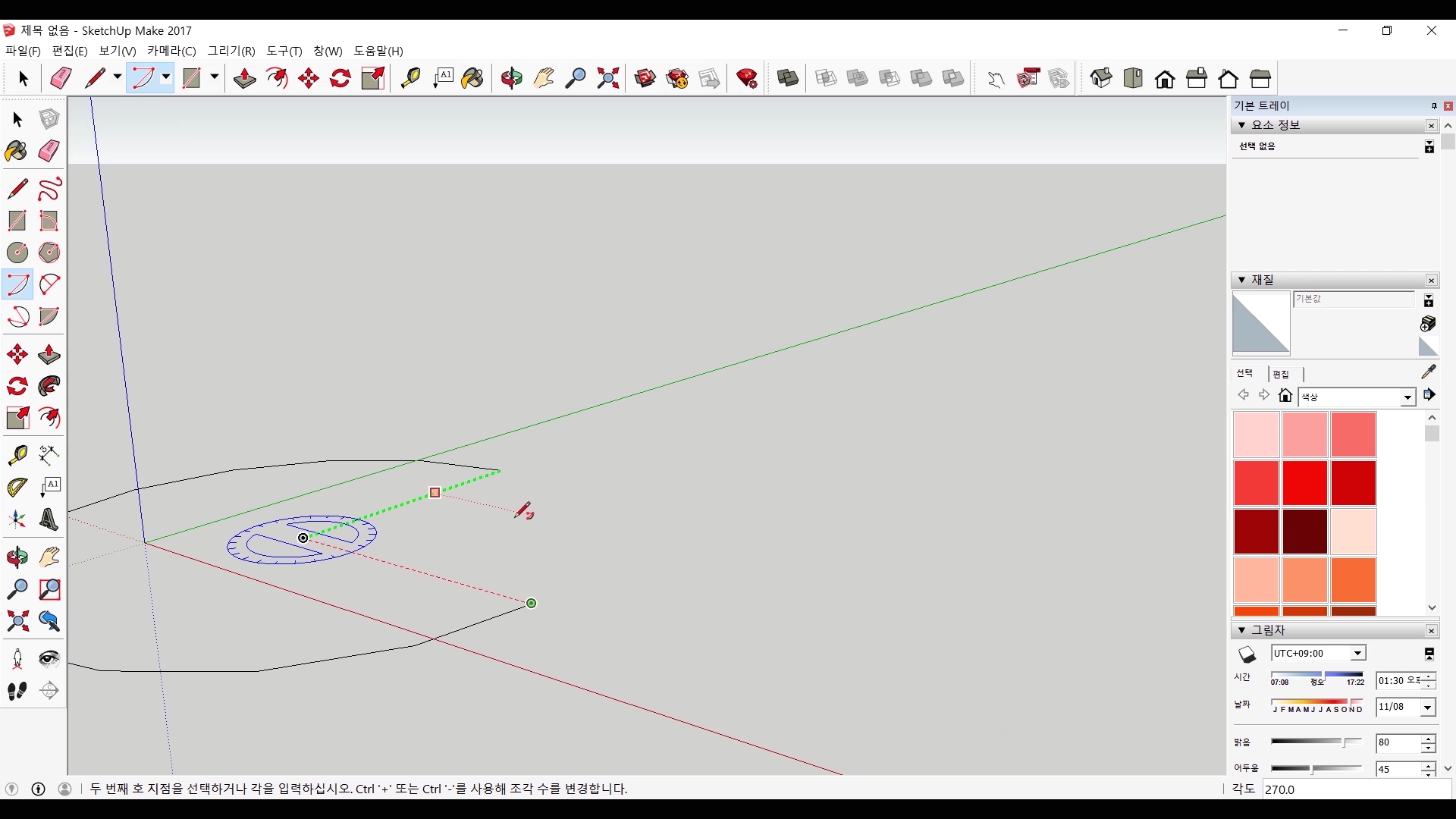Screen dimensions: 1456x819
Task: Select the Push/Pull tool in top toolbar
Action: [x=244, y=78]
